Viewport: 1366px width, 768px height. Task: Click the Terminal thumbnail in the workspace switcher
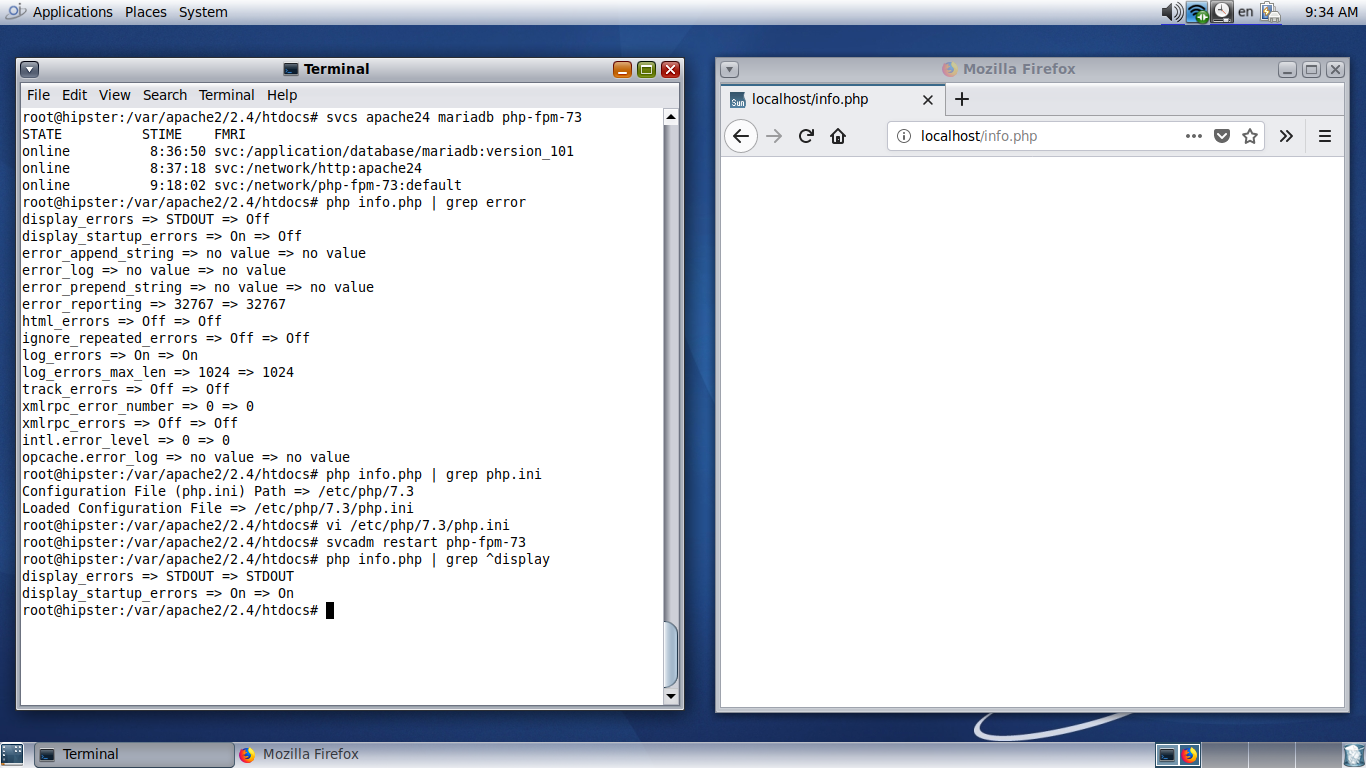1166,755
